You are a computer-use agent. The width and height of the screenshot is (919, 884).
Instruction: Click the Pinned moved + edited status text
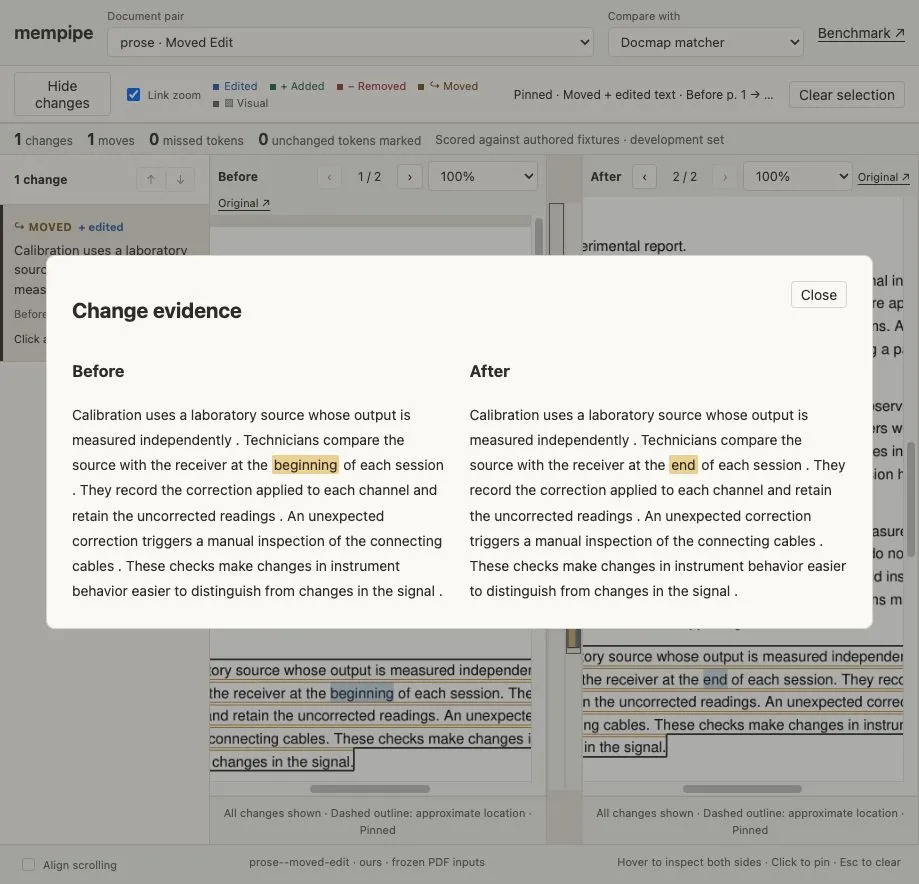coord(643,95)
